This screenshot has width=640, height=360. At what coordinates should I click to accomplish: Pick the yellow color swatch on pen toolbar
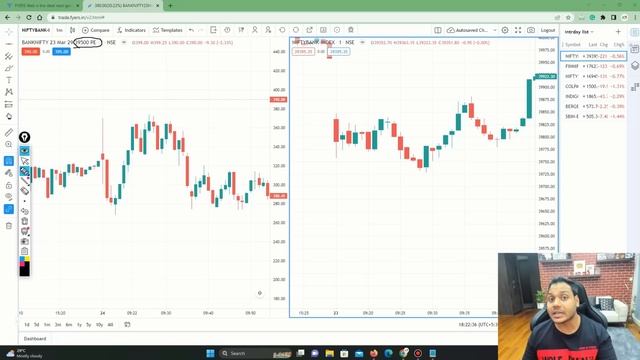pos(27,259)
